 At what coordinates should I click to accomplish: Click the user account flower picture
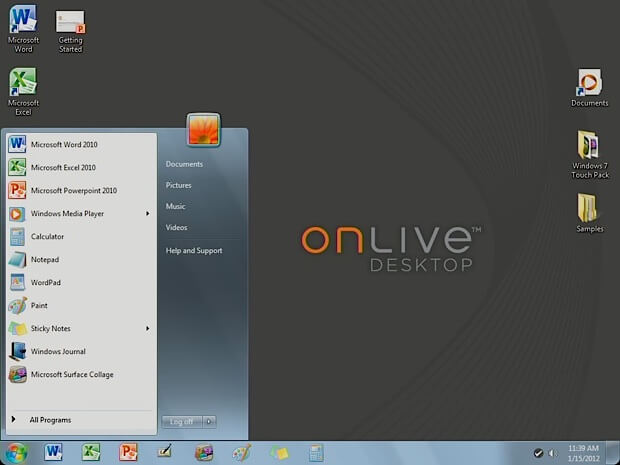point(203,130)
